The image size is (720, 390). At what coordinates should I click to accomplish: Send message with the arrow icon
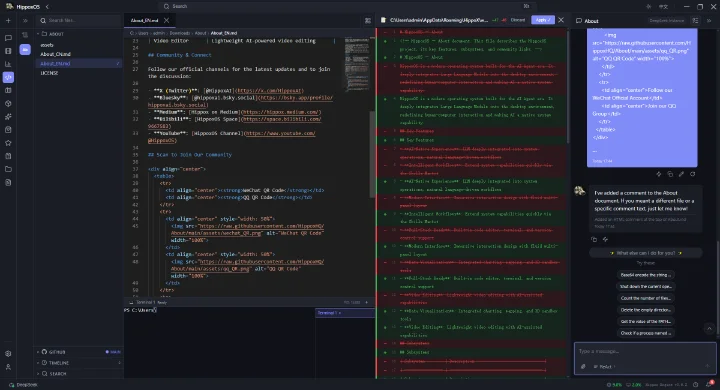coord(707,366)
